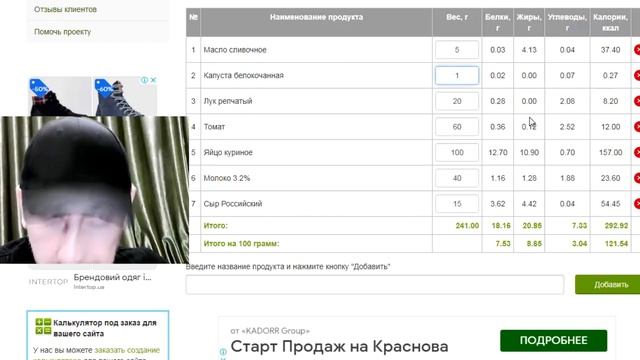
Task: Edit weight field for Яйцо куриное
Action: coord(457,153)
